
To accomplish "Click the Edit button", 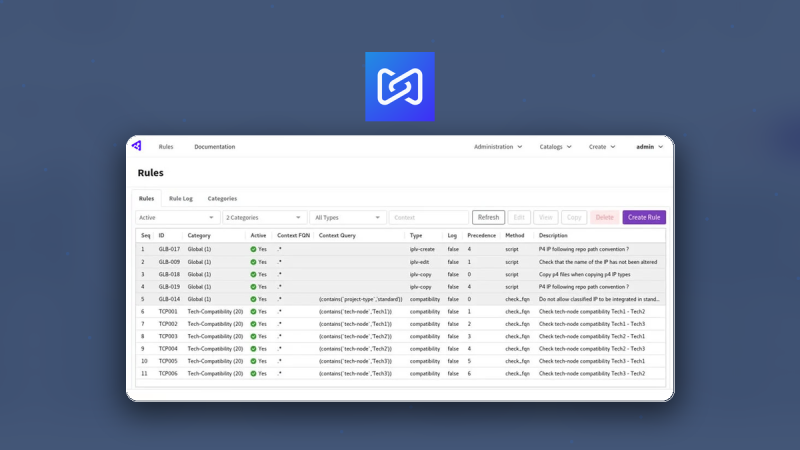I will pos(519,217).
